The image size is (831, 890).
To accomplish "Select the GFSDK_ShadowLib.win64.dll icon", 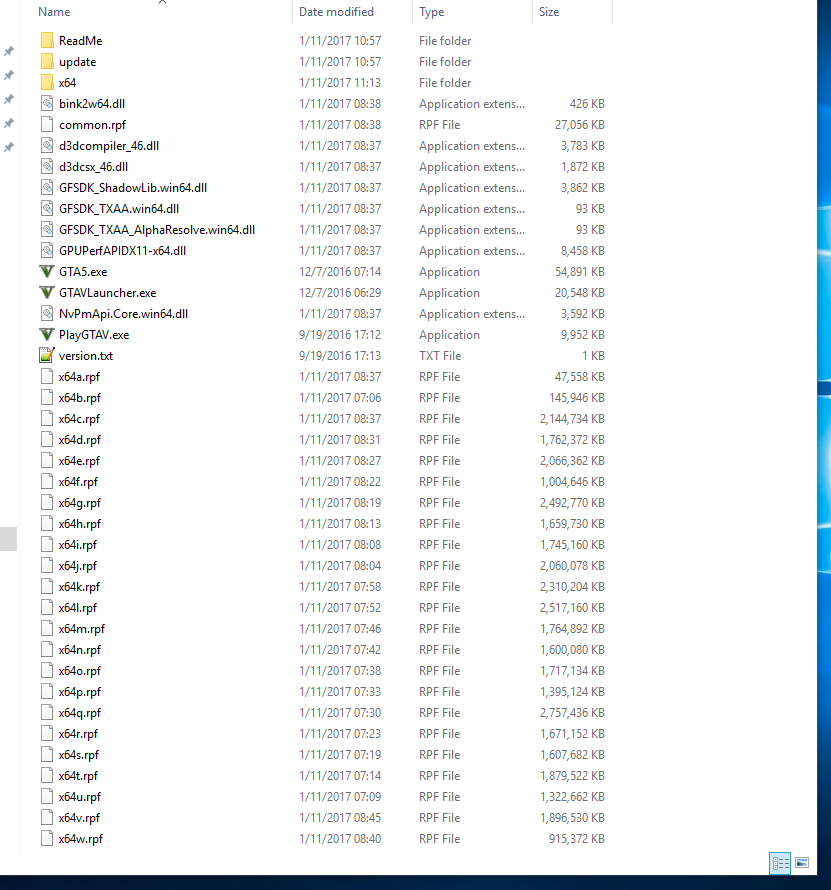I will [47, 188].
